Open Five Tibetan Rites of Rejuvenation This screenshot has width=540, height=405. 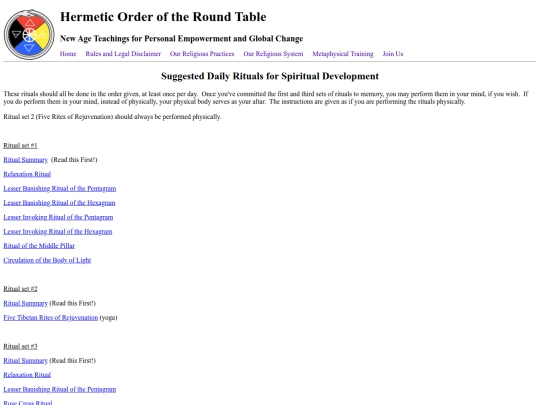coord(51,318)
